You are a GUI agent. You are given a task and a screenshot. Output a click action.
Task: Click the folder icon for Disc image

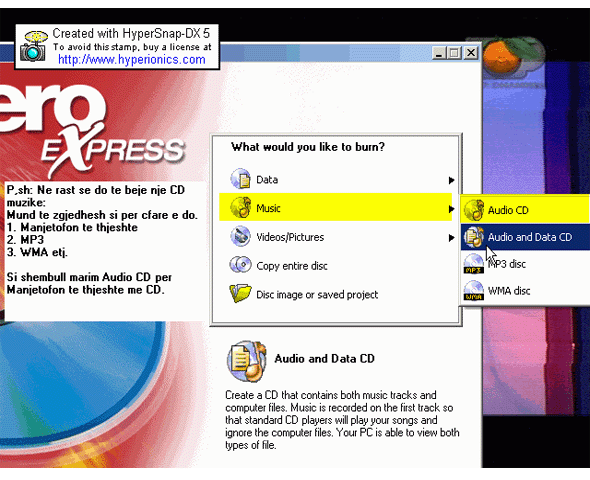tap(240, 294)
